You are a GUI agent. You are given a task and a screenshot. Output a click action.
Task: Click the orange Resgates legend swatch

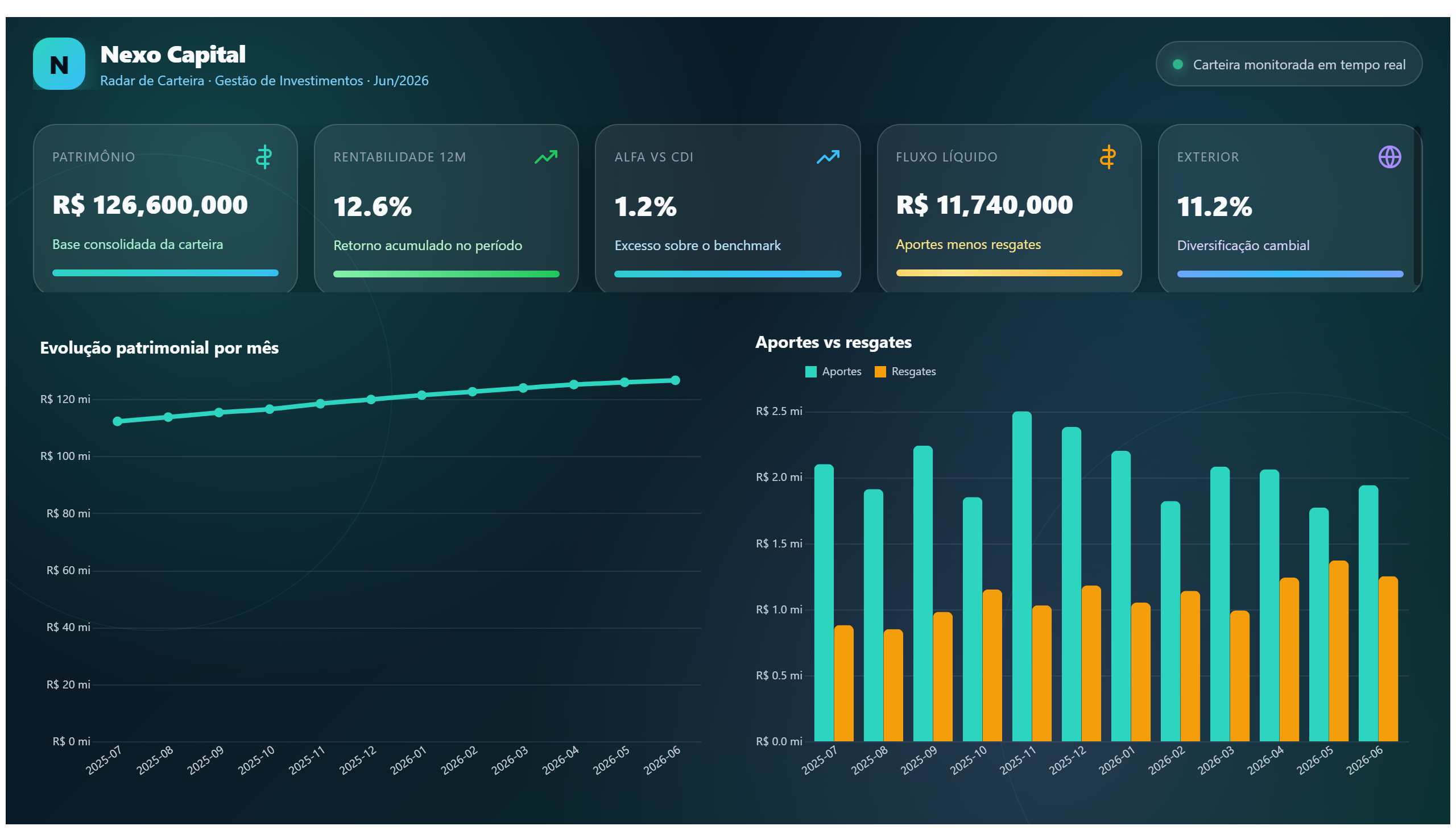tap(880, 372)
